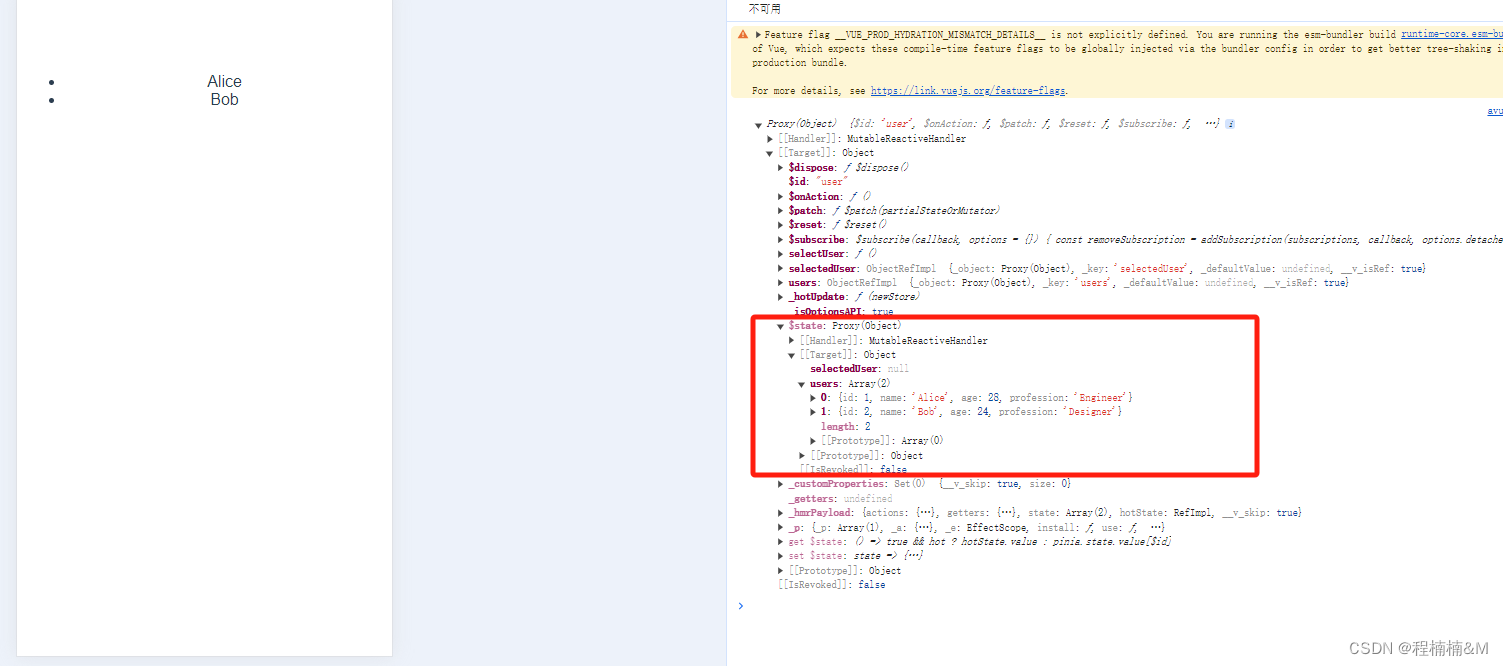
Task: Expand the $patch(partialStateOrMutator) row
Action: [x=781, y=211]
